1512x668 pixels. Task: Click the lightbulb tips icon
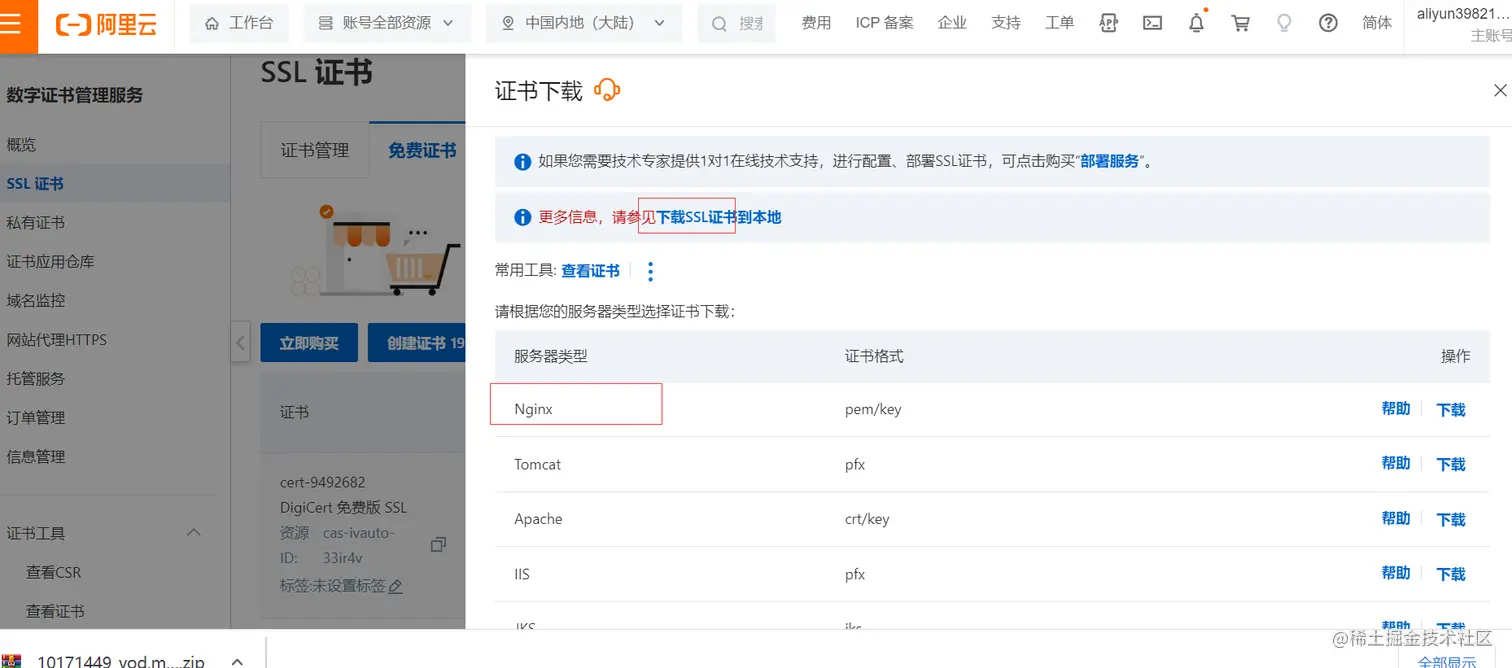[1285, 23]
